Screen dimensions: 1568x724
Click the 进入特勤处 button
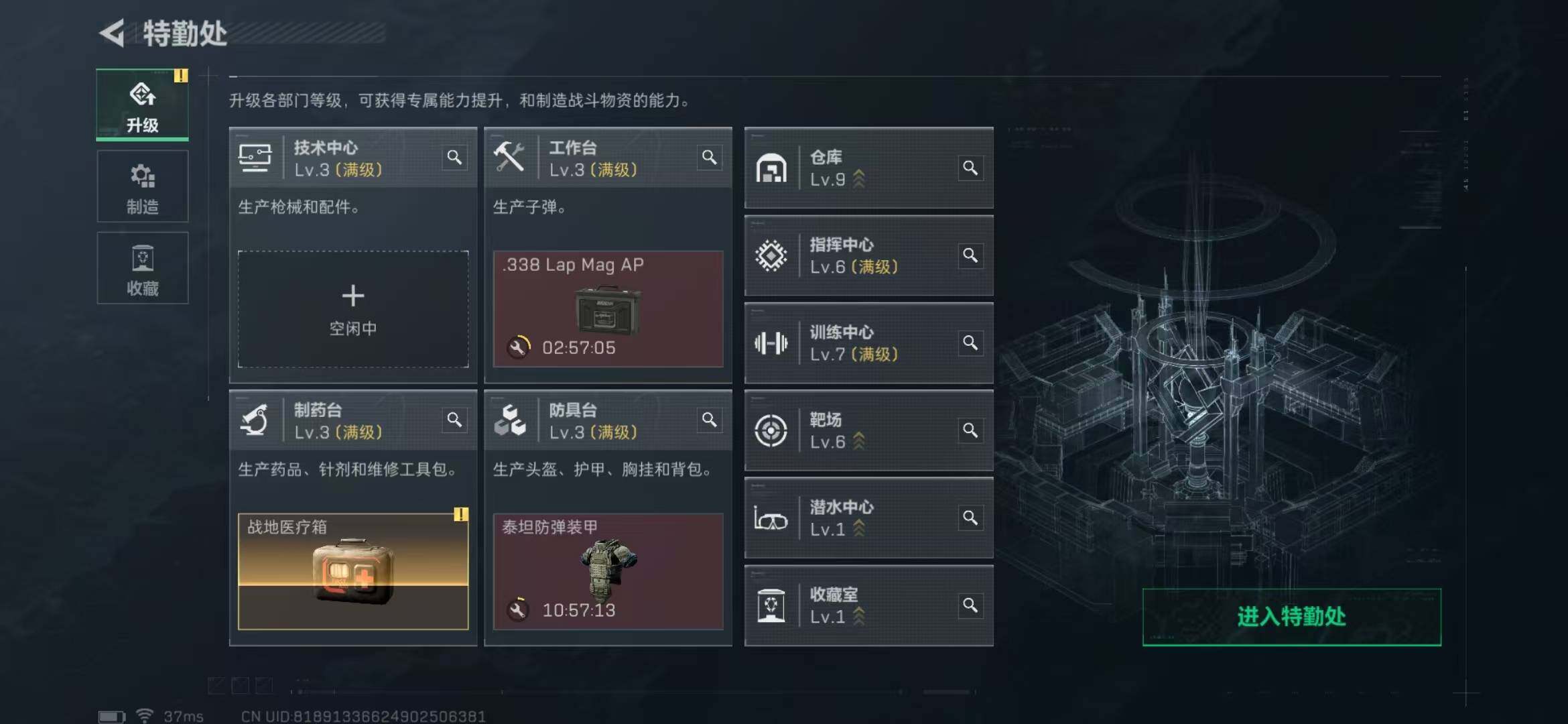pyautogui.click(x=1292, y=617)
